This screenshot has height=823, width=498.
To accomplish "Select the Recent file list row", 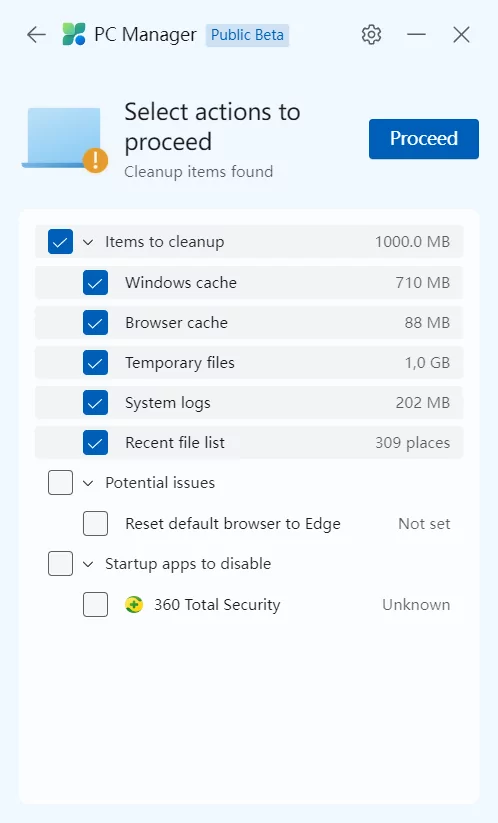I will (x=249, y=442).
